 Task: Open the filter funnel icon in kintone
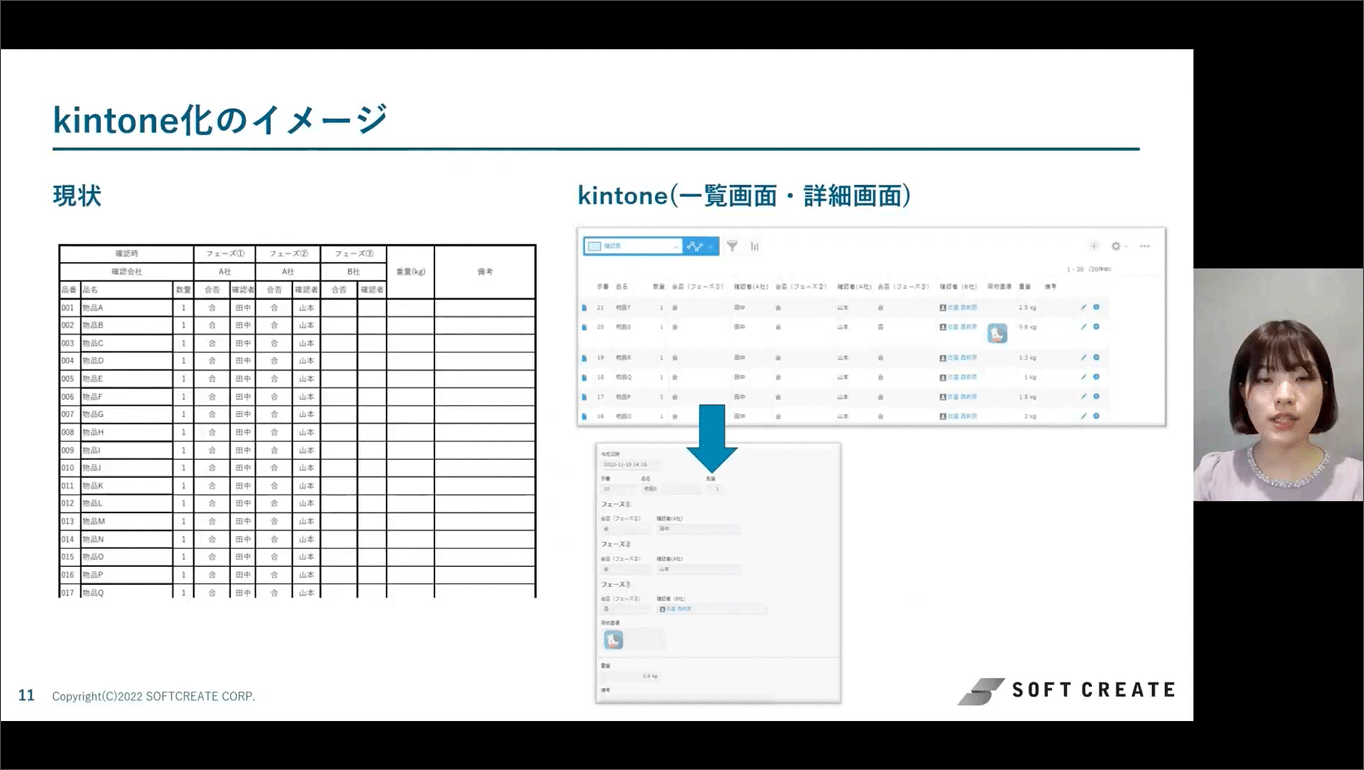click(x=732, y=246)
